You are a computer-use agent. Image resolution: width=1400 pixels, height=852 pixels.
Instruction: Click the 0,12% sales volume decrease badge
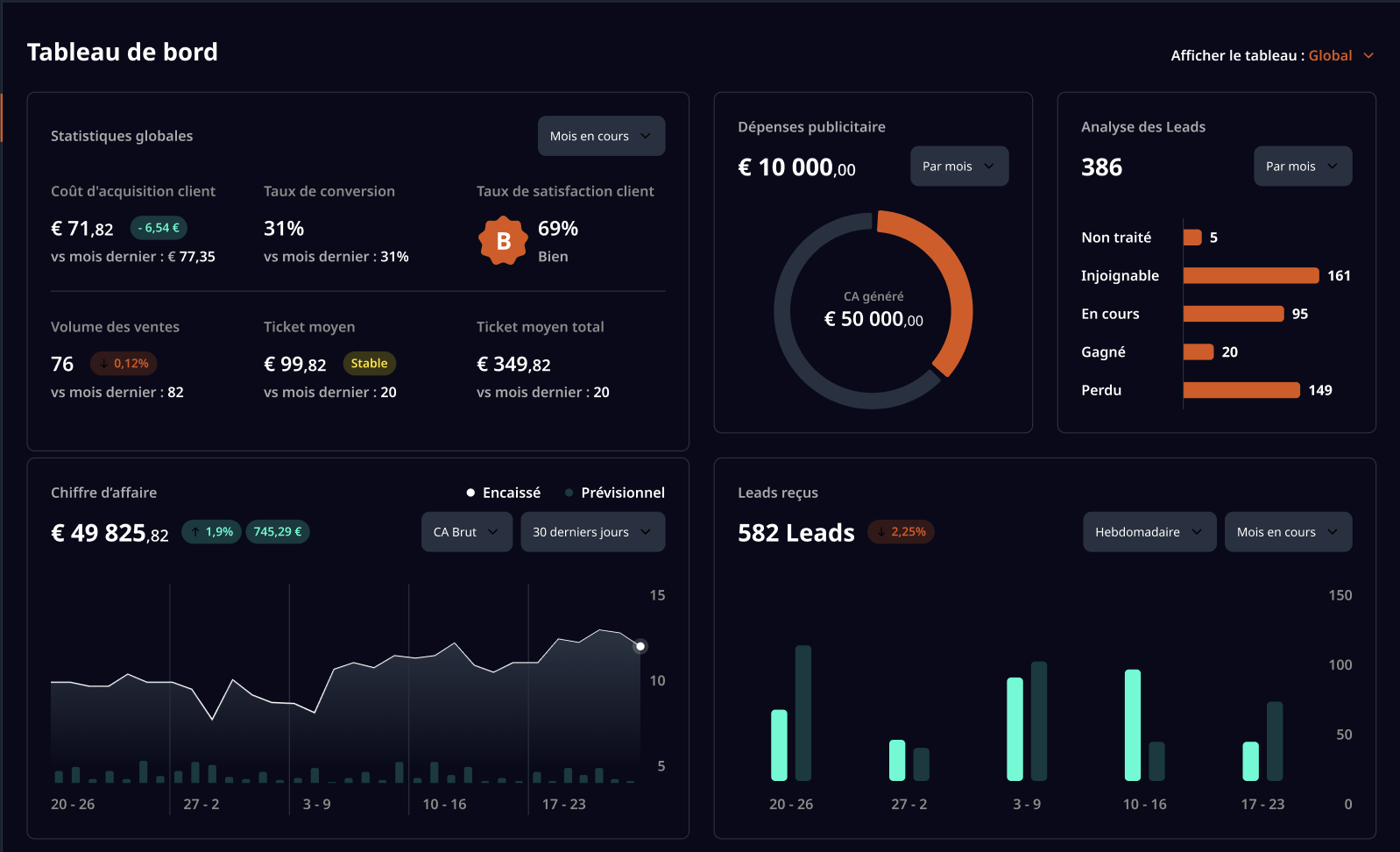pyautogui.click(x=124, y=364)
